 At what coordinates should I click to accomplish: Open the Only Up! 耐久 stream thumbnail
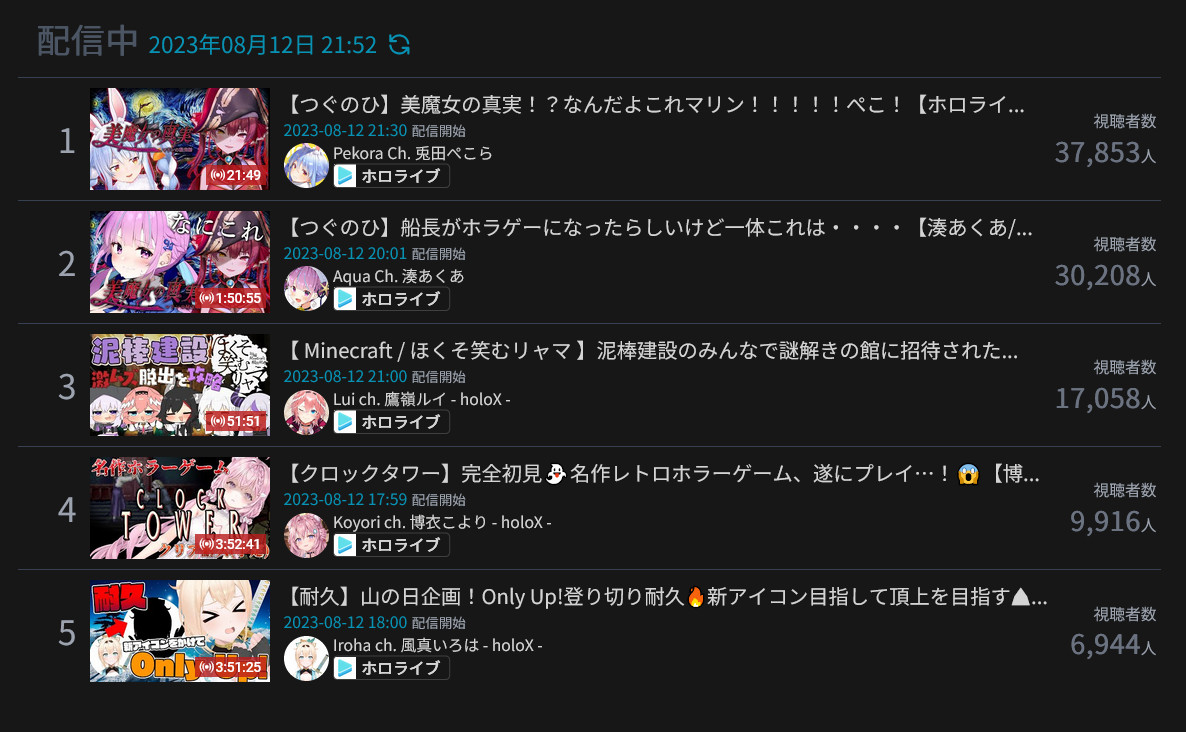[x=180, y=631]
